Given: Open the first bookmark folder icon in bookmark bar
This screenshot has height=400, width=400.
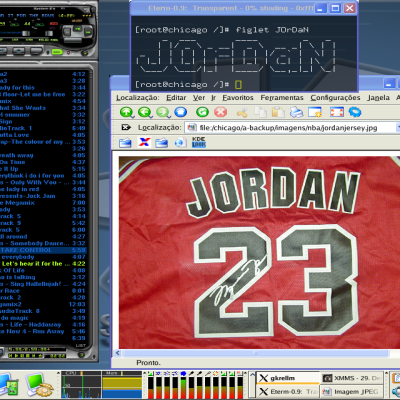Looking at the screenshot, I should click(x=125, y=143).
